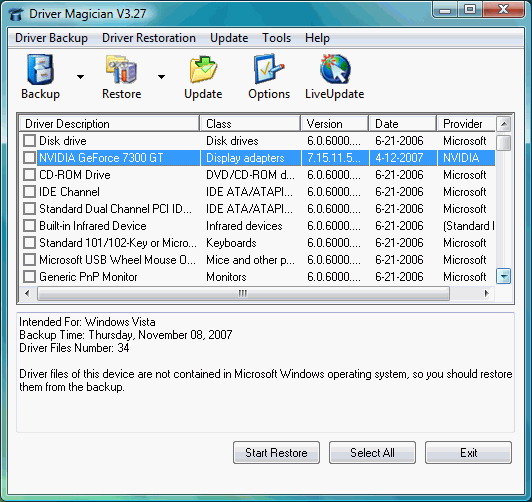Enable the Generic PnP Monitor checkbox

coord(29,276)
